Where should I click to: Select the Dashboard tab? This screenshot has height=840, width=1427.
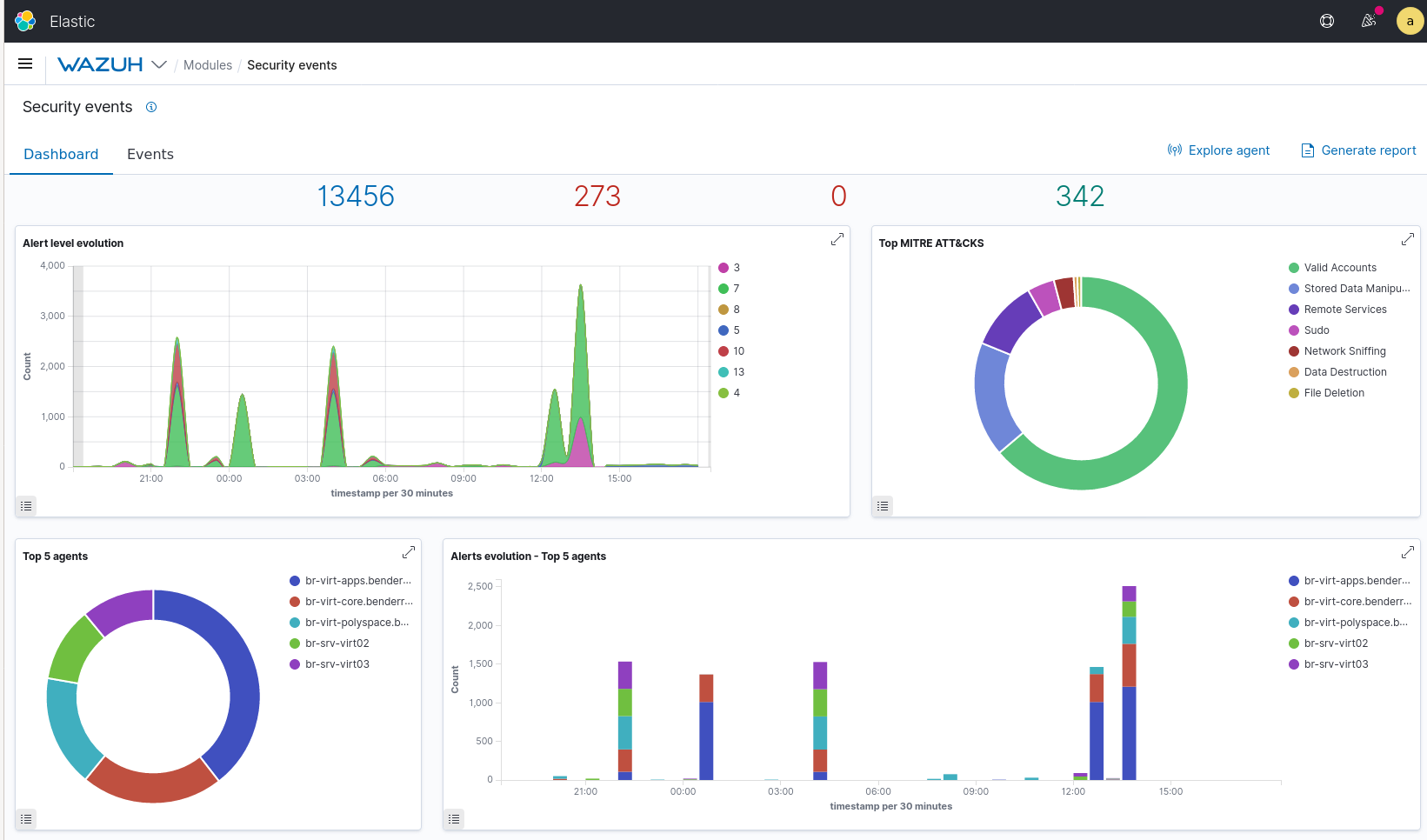61,154
